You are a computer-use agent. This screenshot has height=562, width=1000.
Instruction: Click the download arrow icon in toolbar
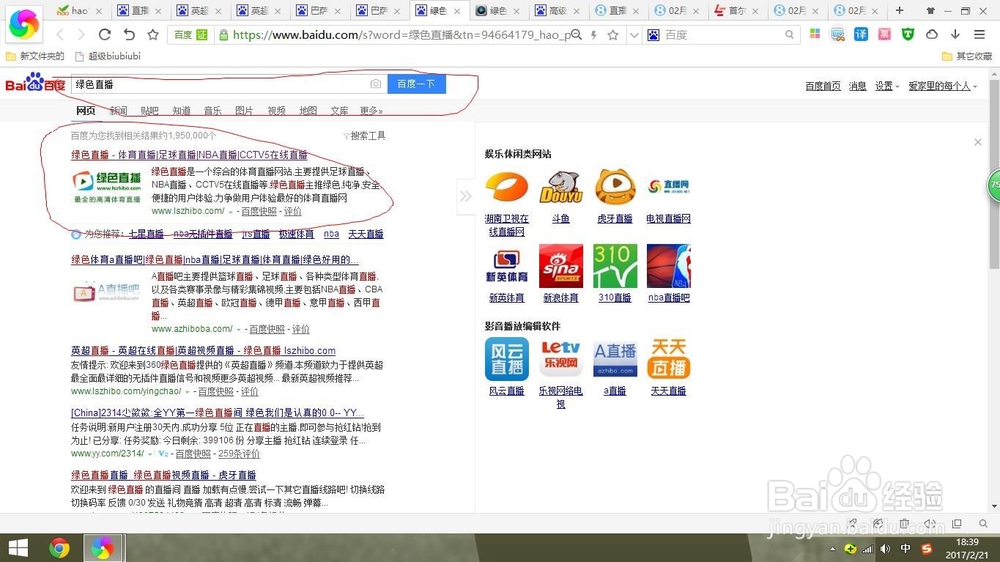click(x=955, y=34)
